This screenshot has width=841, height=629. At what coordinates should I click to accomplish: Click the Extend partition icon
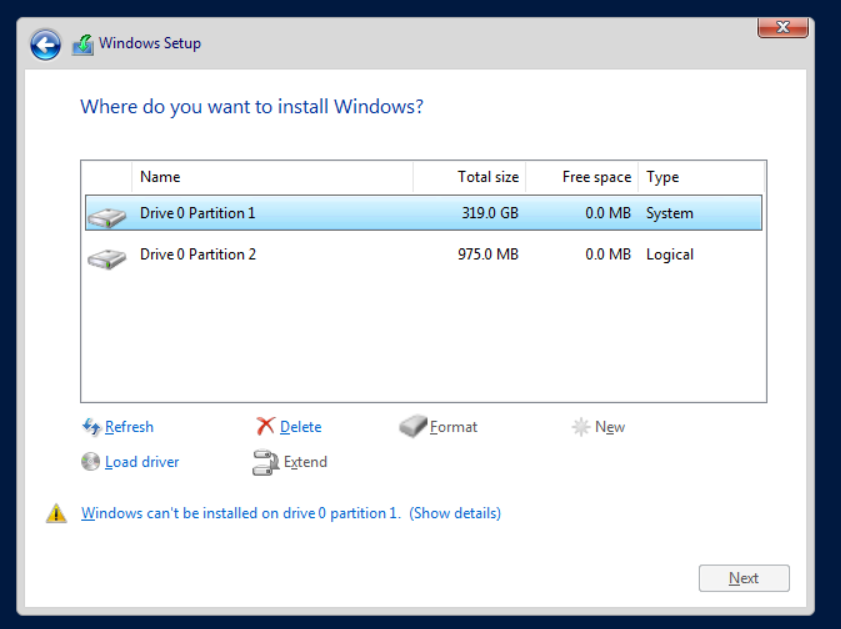(x=265, y=462)
